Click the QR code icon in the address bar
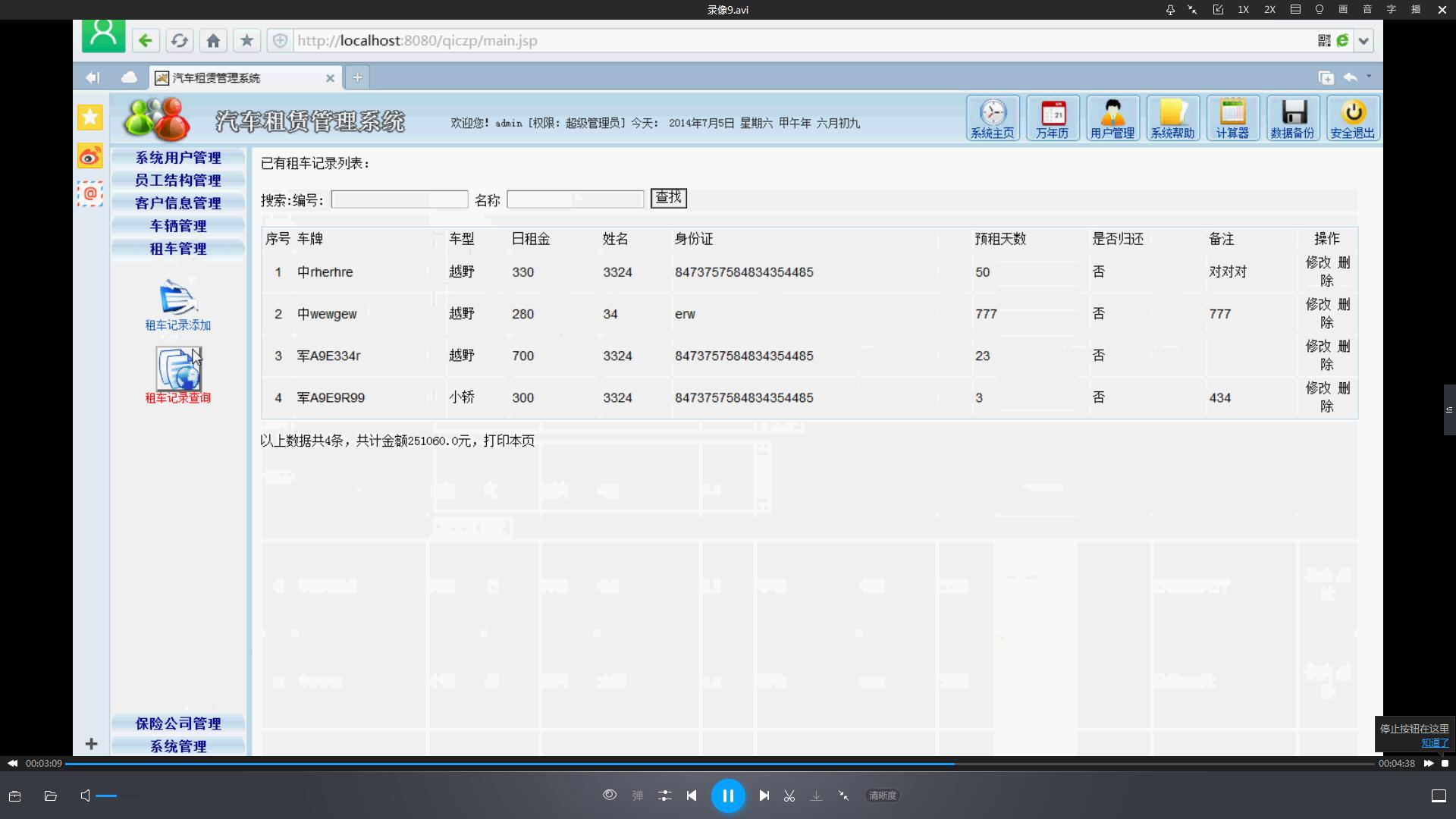Image resolution: width=1456 pixels, height=819 pixels. click(x=1324, y=41)
